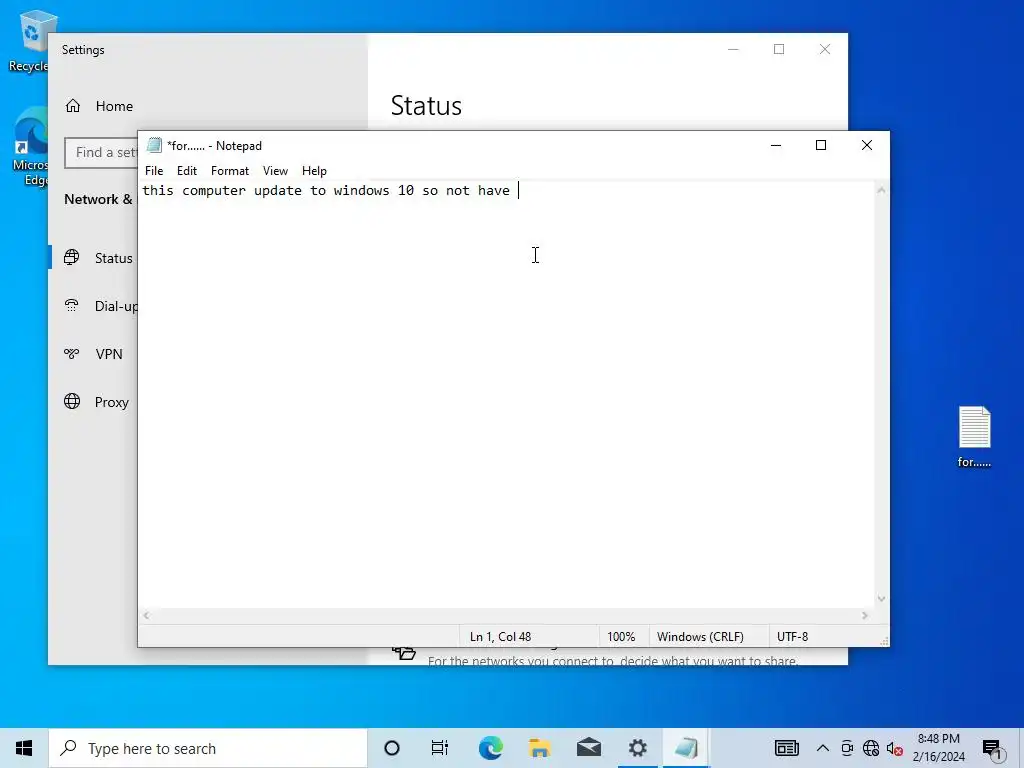Close the Notepad window

click(x=867, y=145)
